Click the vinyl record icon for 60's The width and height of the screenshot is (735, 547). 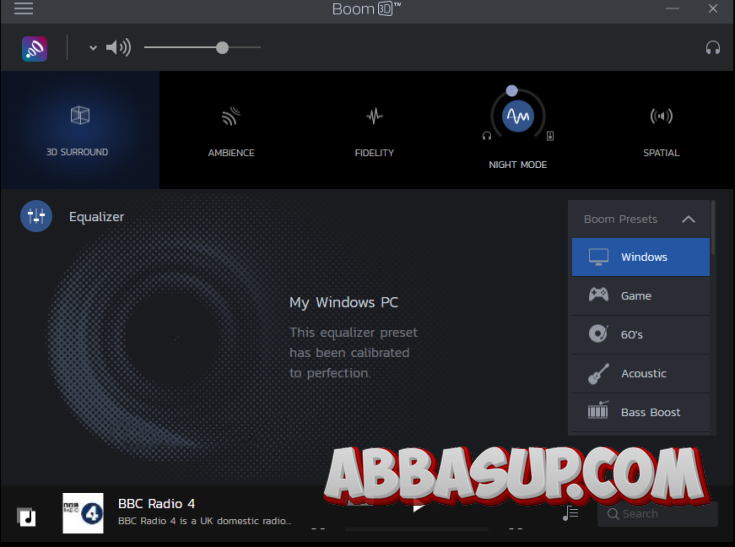[x=599, y=334]
